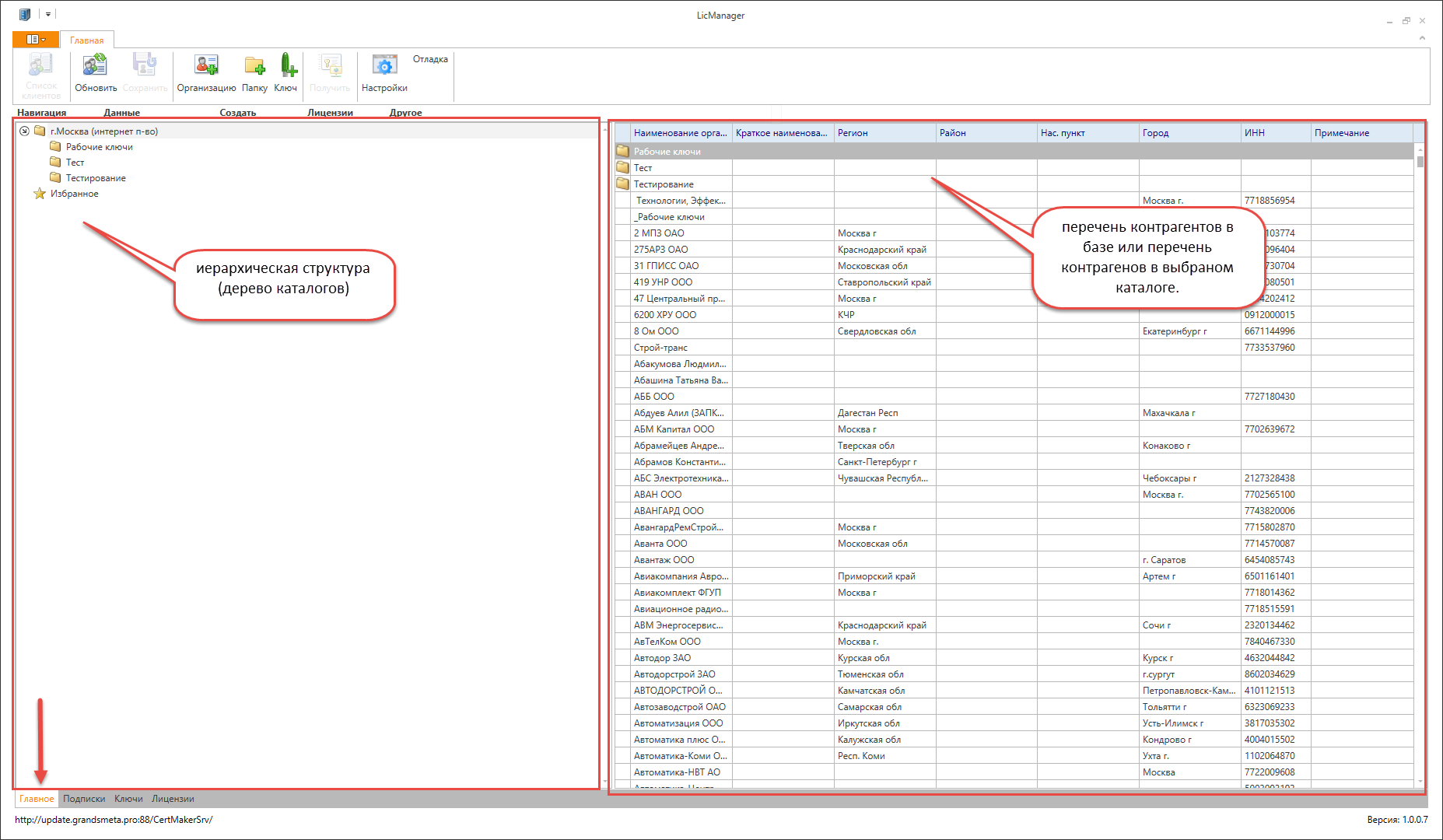Screen dimensions: 1443x840
Task: Click the Отладка button in ribbon
Action: (x=430, y=59)
